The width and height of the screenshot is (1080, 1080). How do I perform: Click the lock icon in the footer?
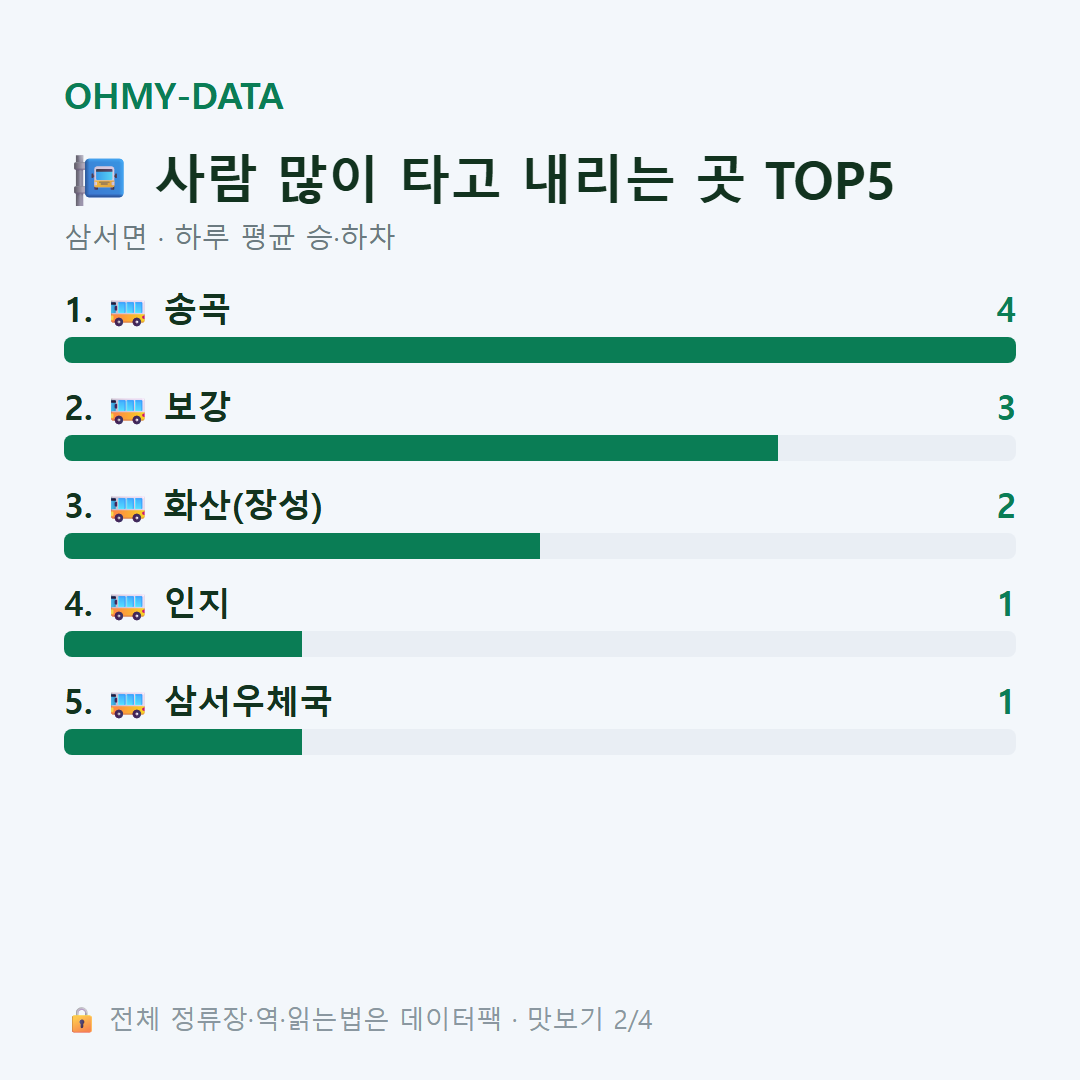[81, 1020]
